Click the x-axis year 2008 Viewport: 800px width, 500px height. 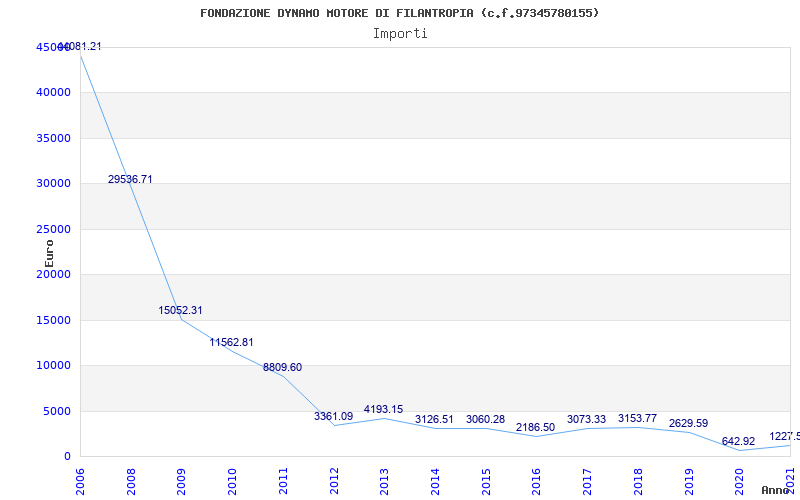131,481
